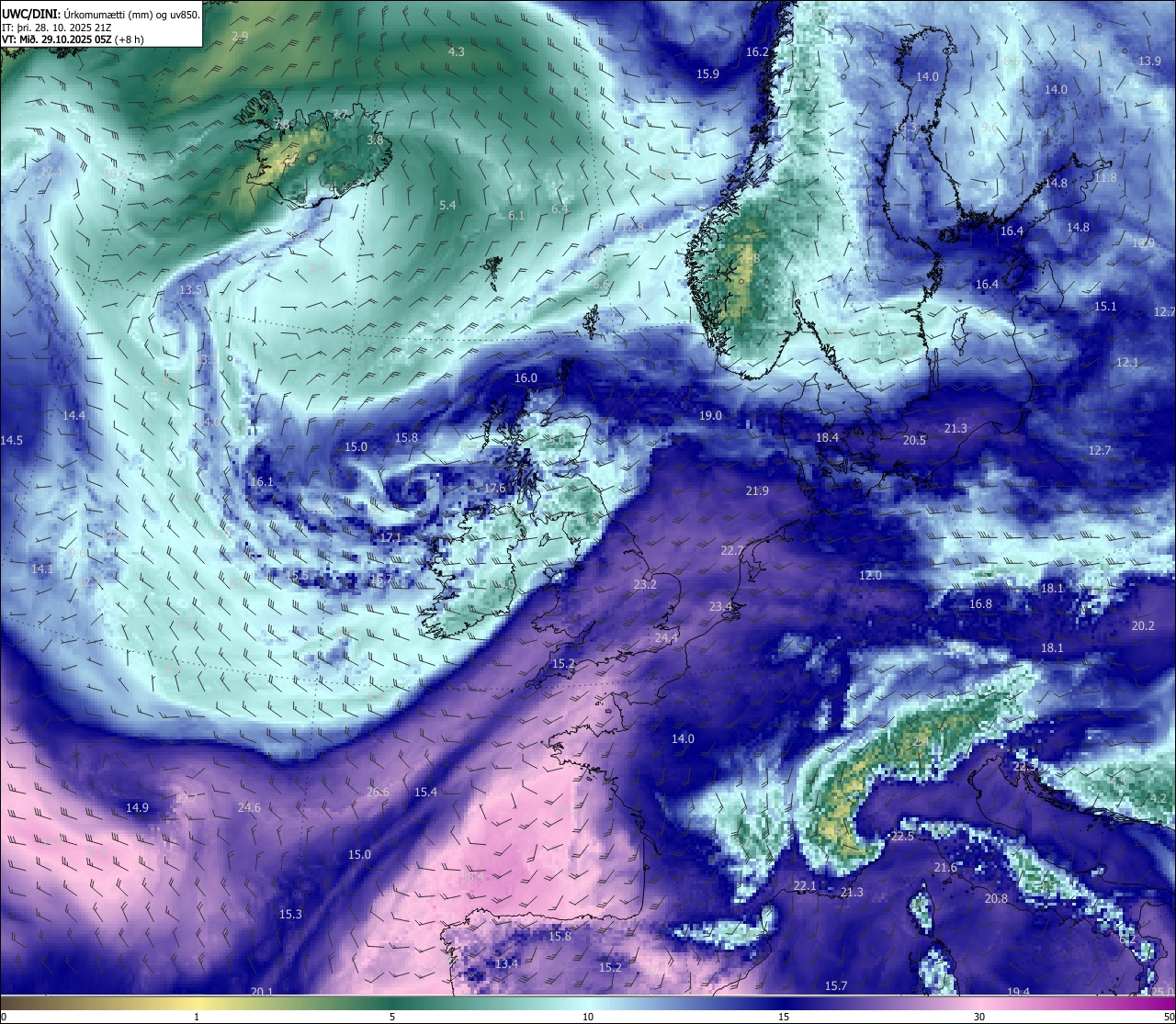
Task: Click the UWC/DINI title in the header box
Action: [30, 14]
